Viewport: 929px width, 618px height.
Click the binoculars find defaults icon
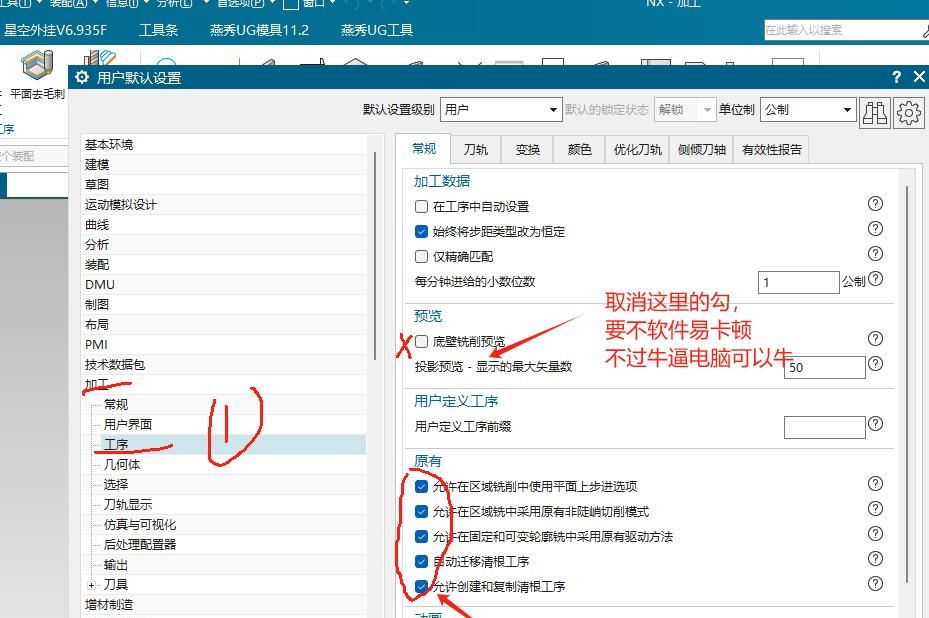pyautogui.click(x=877, y=113)
